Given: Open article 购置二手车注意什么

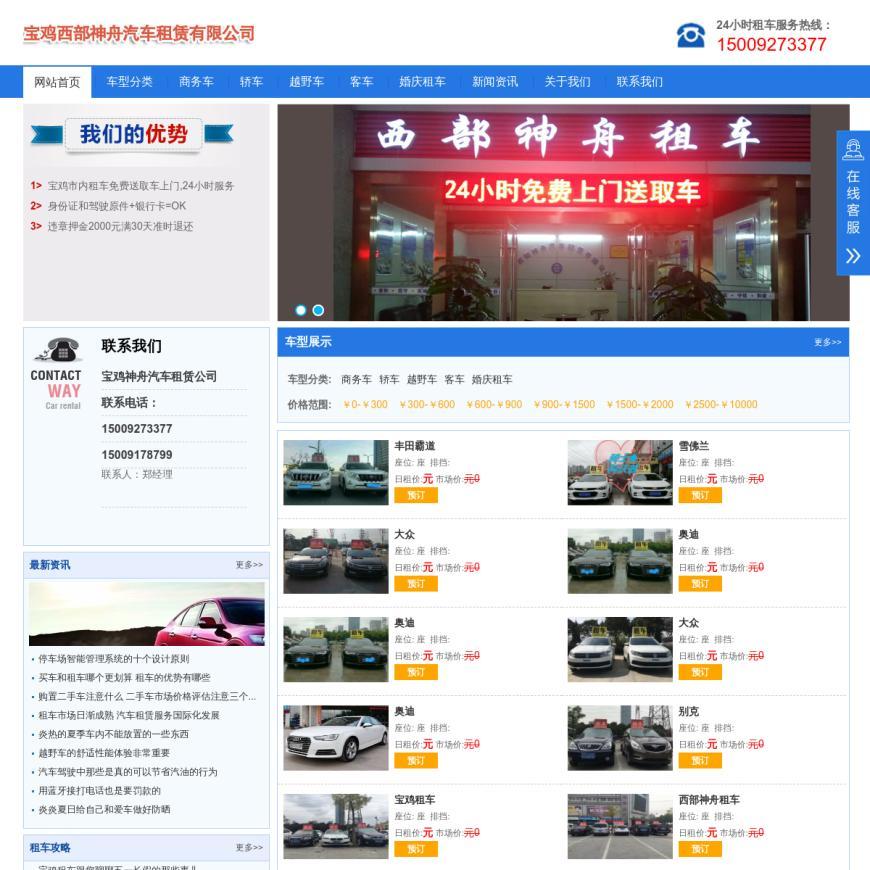Looking at the screenshot, I should 147,697.
